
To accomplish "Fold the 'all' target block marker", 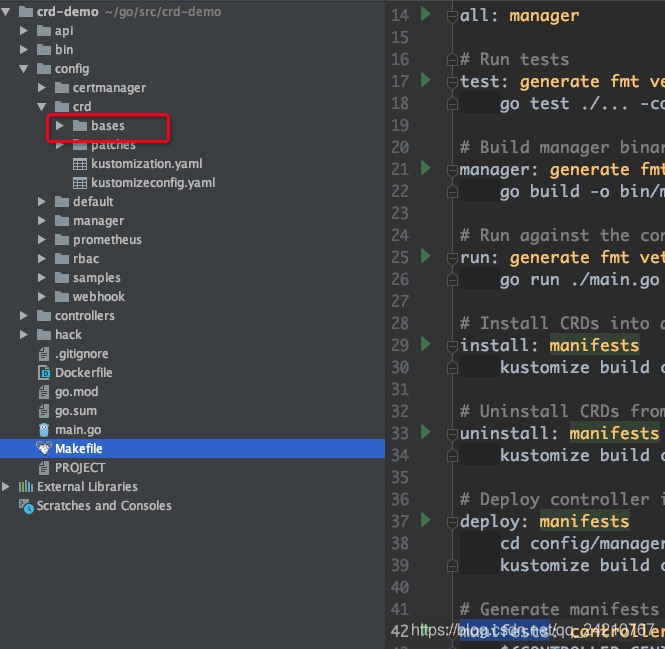I will pyautogui.click(x=452, y=17).
